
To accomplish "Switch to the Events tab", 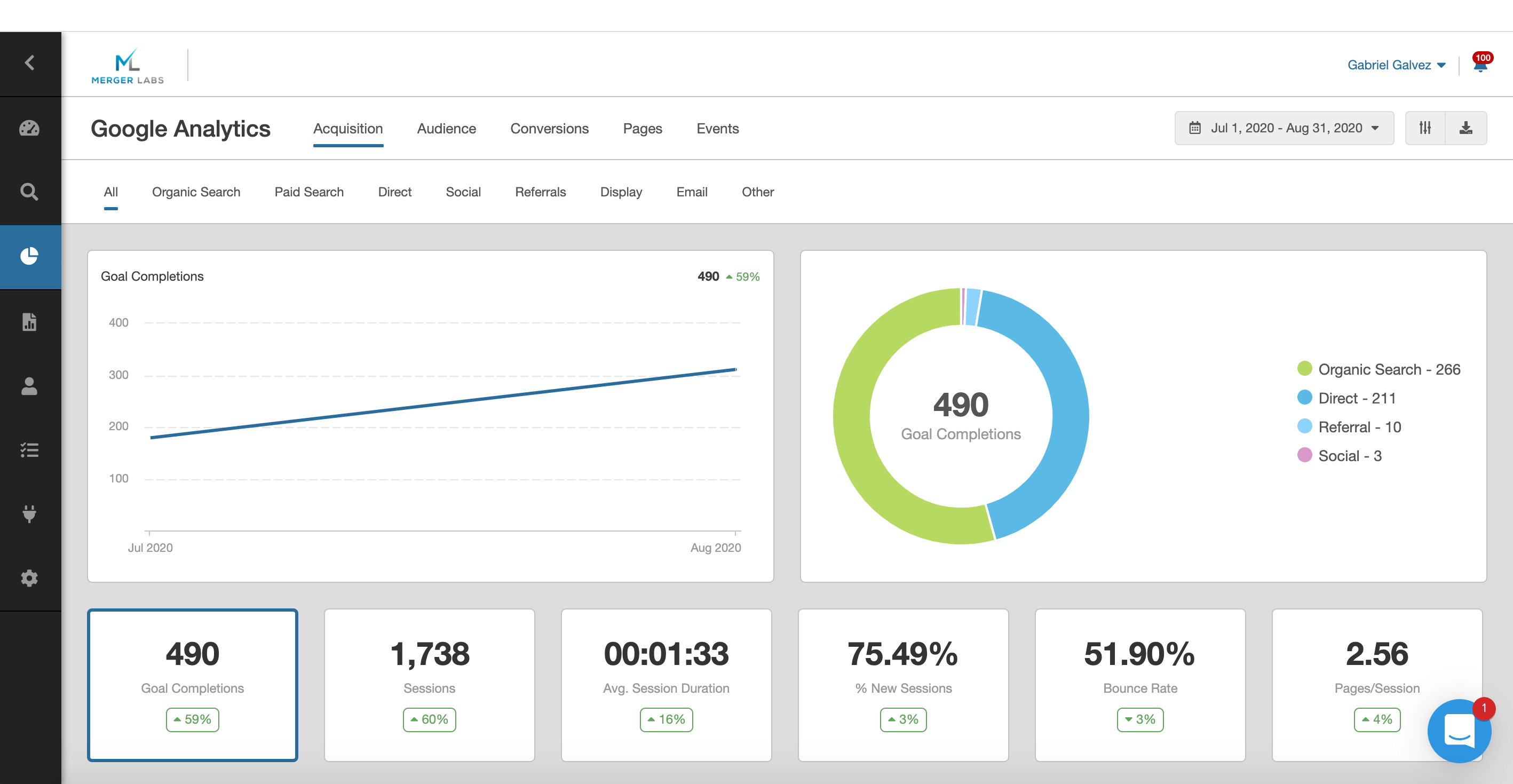I will click(x=717, y=129).
